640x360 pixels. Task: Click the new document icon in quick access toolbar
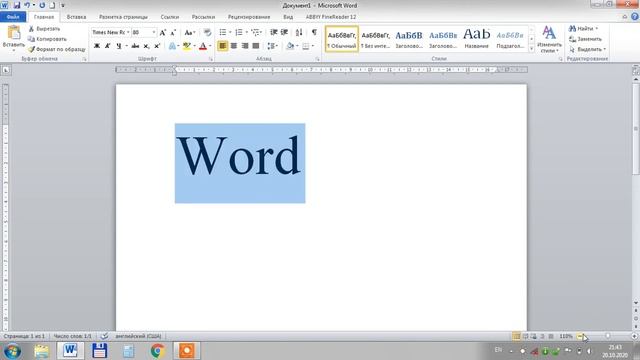pyautogui.click(x=52, y=5)
